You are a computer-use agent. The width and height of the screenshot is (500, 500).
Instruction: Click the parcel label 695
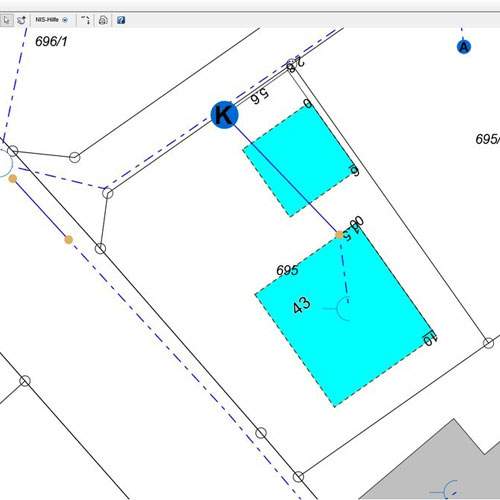(287, 270)
